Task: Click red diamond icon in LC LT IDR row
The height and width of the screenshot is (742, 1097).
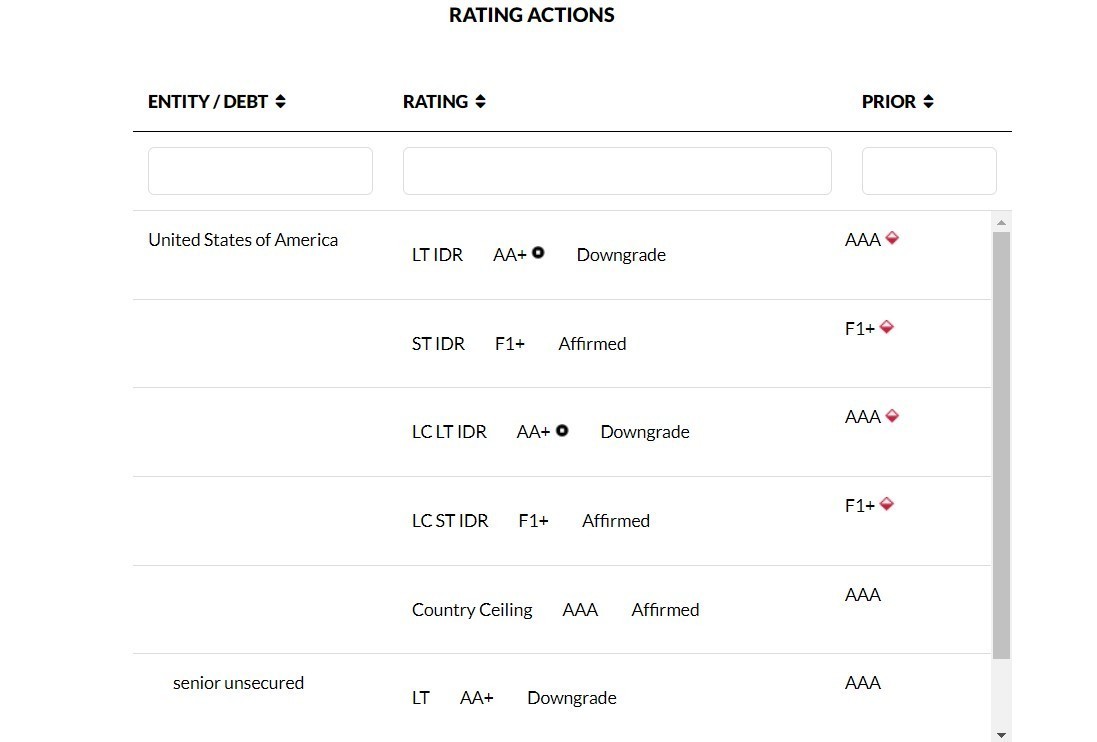Action: click(892, 415)
